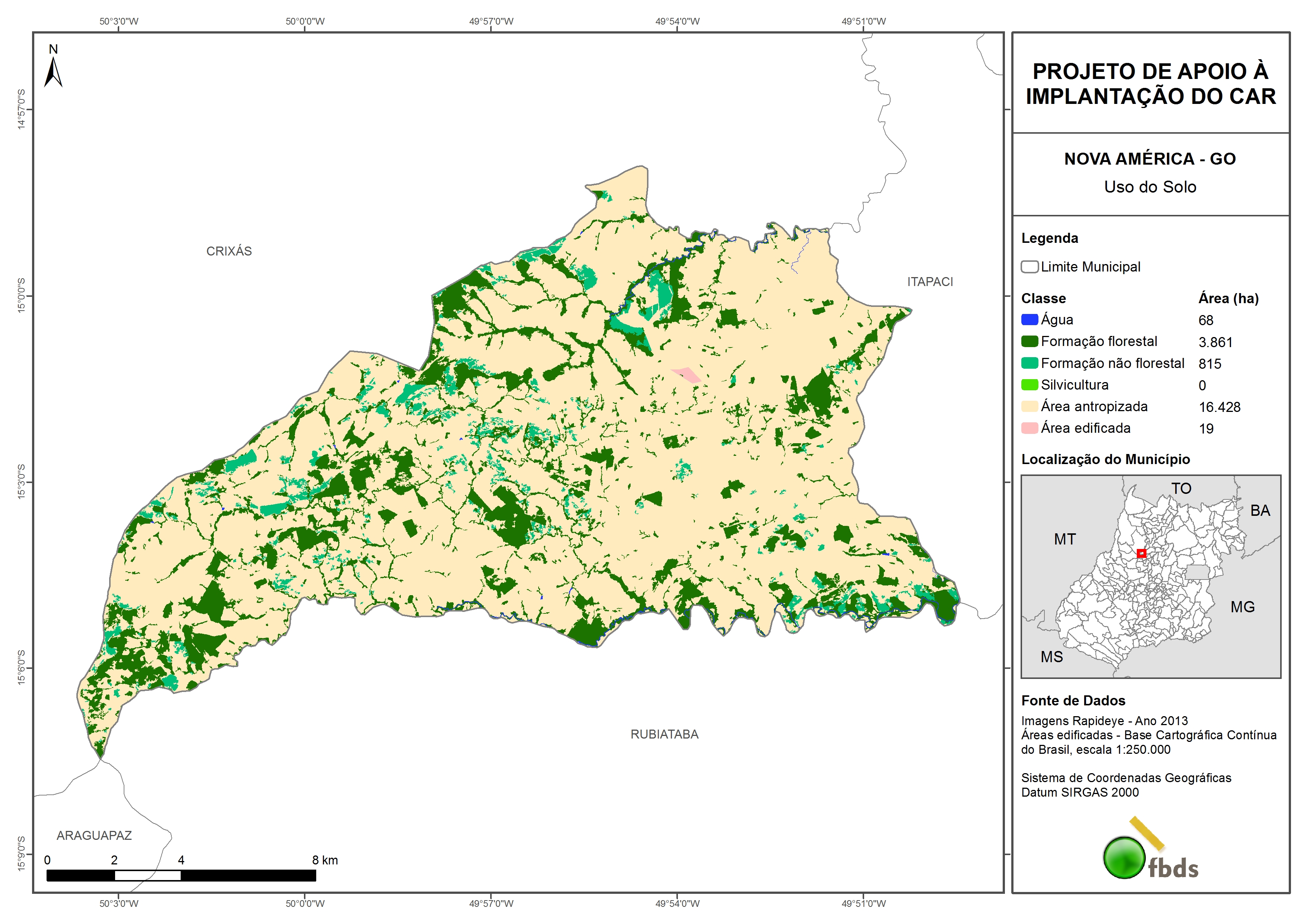The height and width of the screenshot is (924, 1307).
Task: Click the Área antropizada beige swatch
Action: pos(1029,406)
